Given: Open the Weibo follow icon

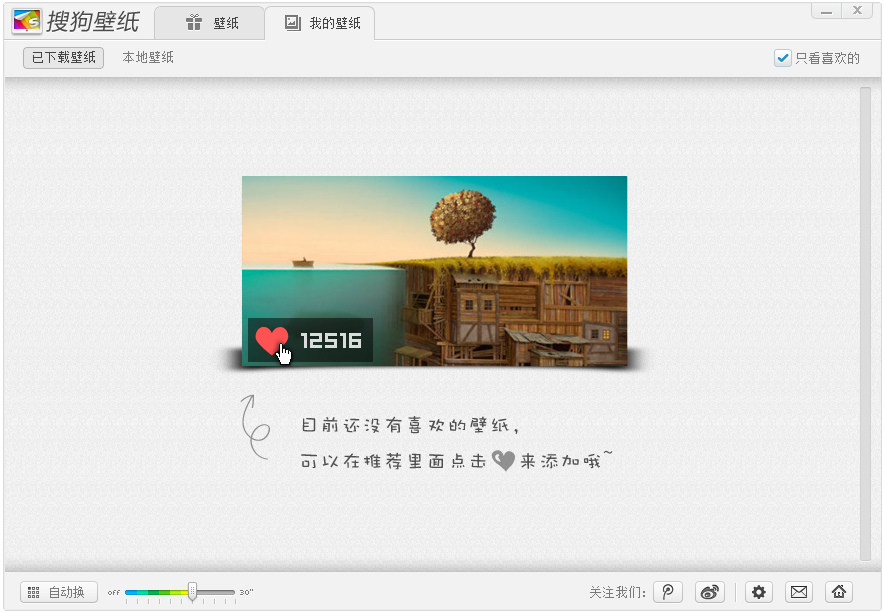Looking at the screenshot, I should [x=710, y=592].
